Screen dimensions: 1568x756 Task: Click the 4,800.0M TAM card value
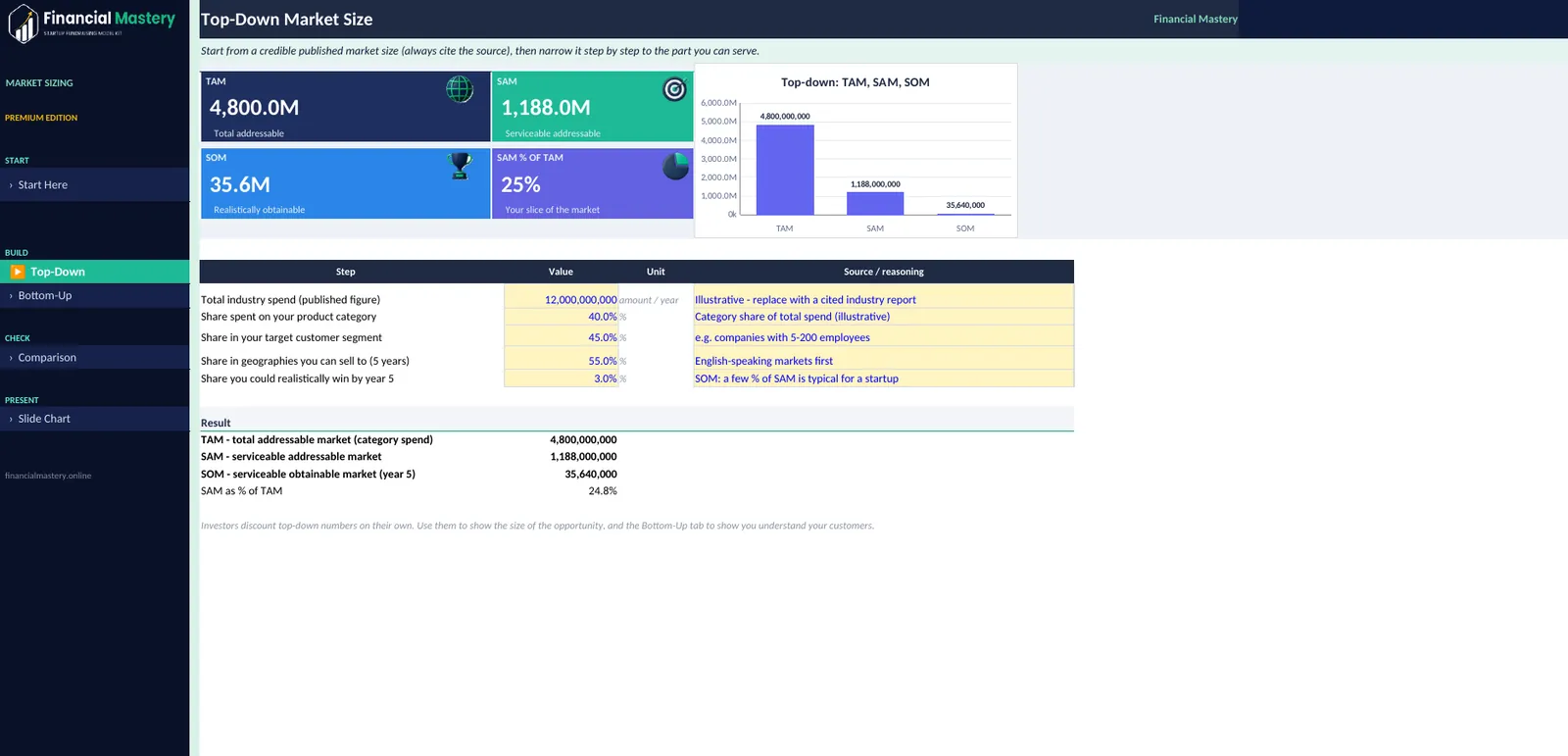(254, 108)
